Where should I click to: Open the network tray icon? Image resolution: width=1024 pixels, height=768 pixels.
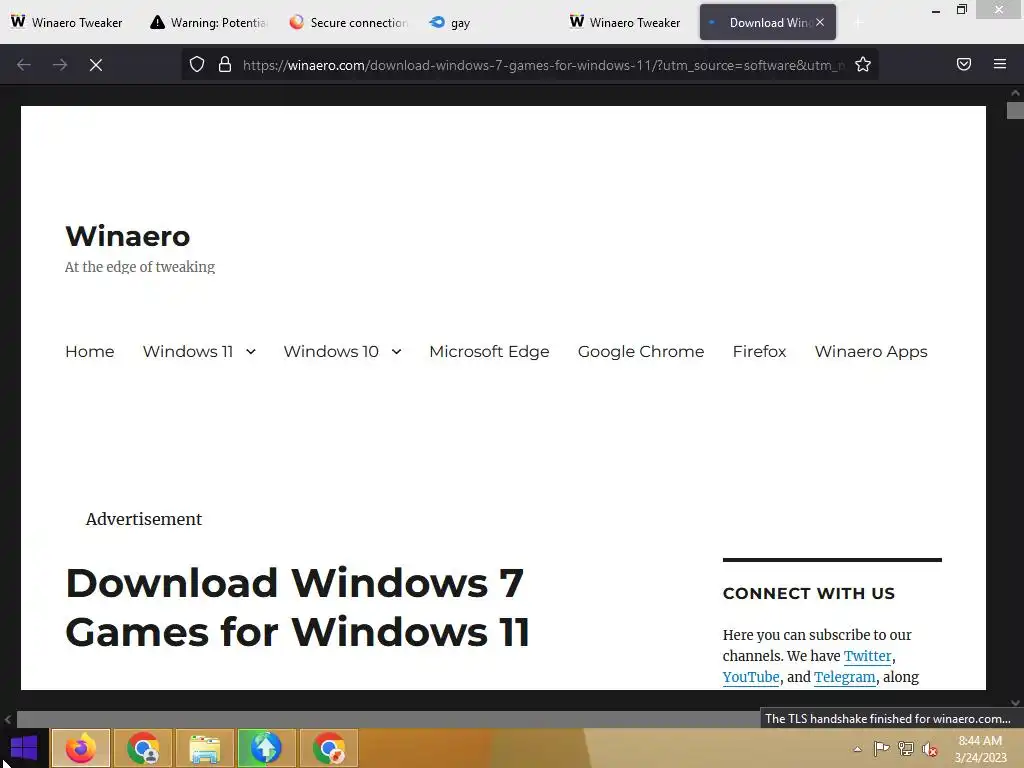click(906, 748)
